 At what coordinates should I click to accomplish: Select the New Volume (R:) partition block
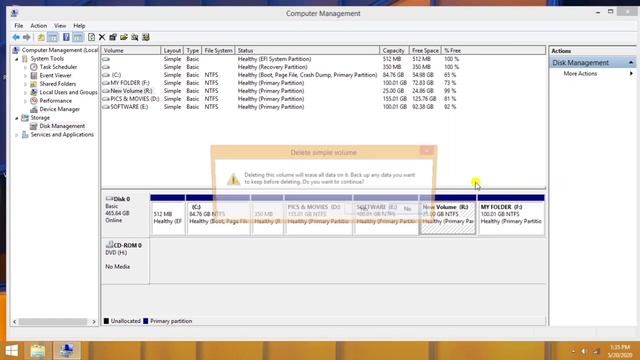[x=448, y=215]
